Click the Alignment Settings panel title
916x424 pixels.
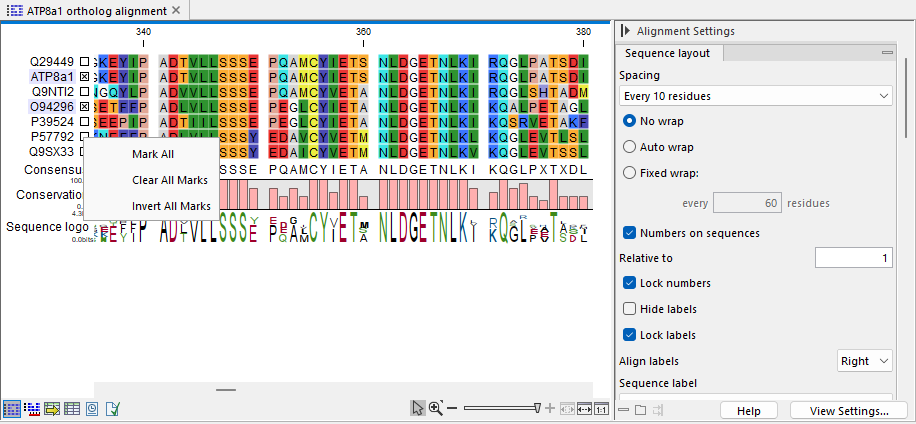(685, 31)
